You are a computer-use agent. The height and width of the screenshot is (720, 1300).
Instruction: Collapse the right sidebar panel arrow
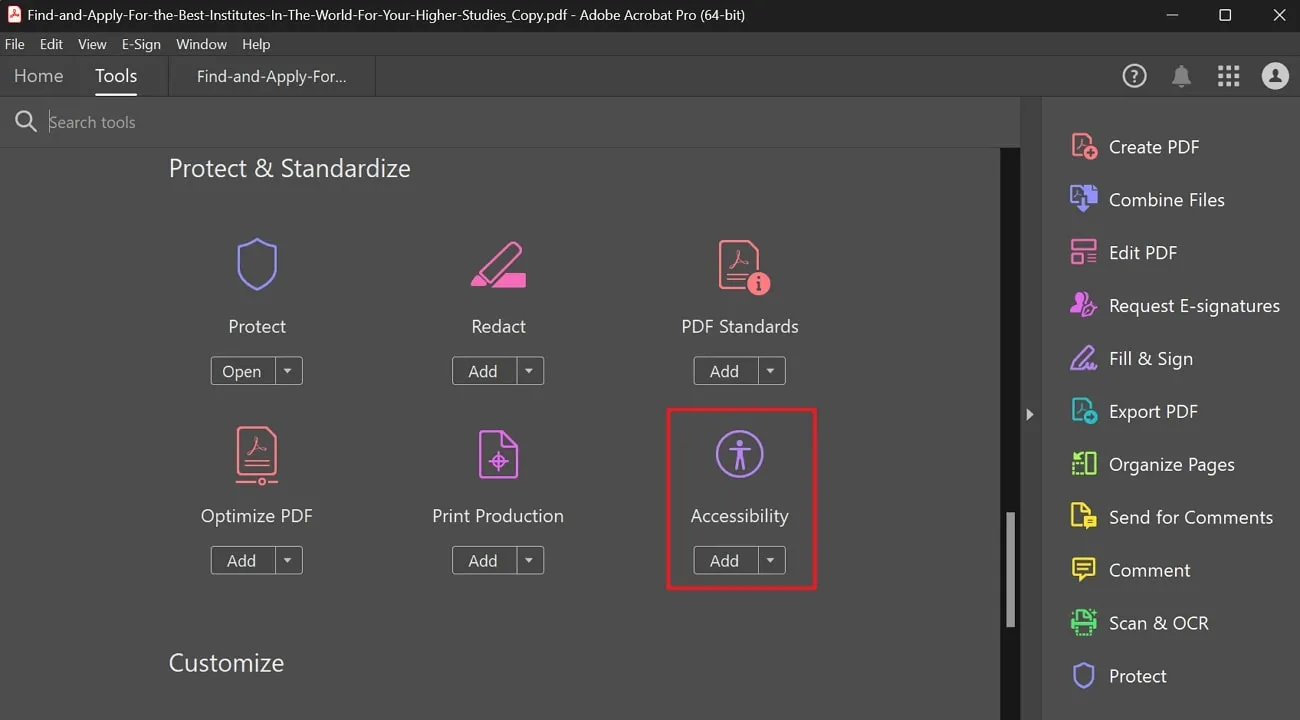pyautogui.click(x=1030, y=413)
